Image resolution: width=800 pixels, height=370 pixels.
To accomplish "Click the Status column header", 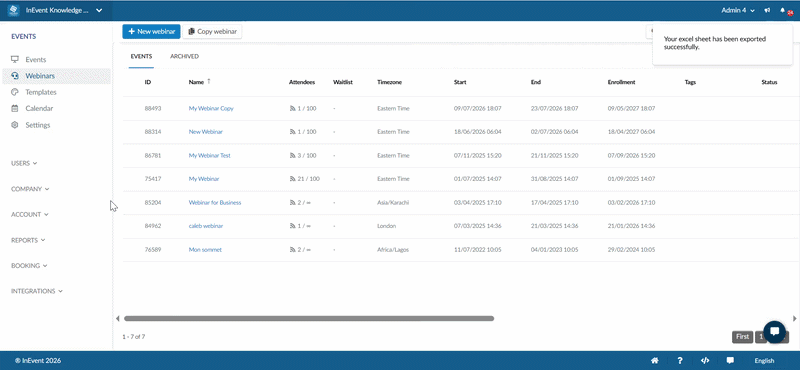I will (769, 82).
